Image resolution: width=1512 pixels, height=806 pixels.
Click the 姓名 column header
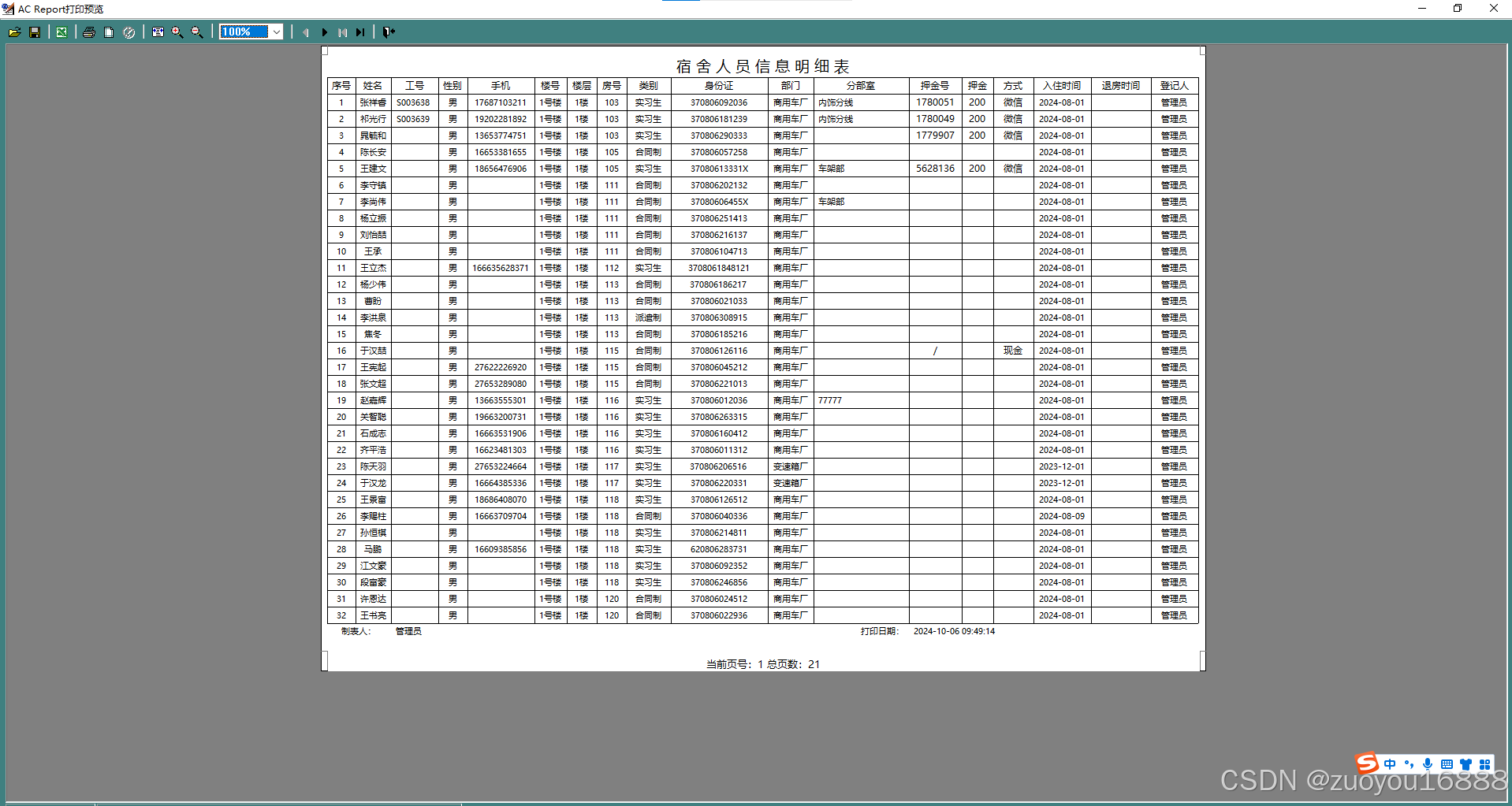click(x=373, y=86)
